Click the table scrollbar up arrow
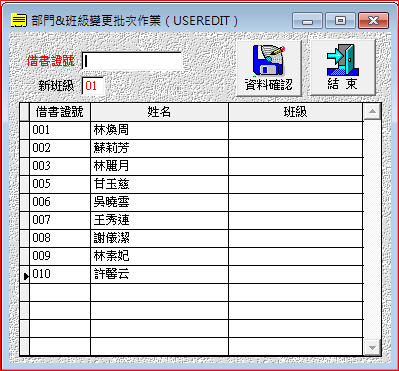 point(372,112)
